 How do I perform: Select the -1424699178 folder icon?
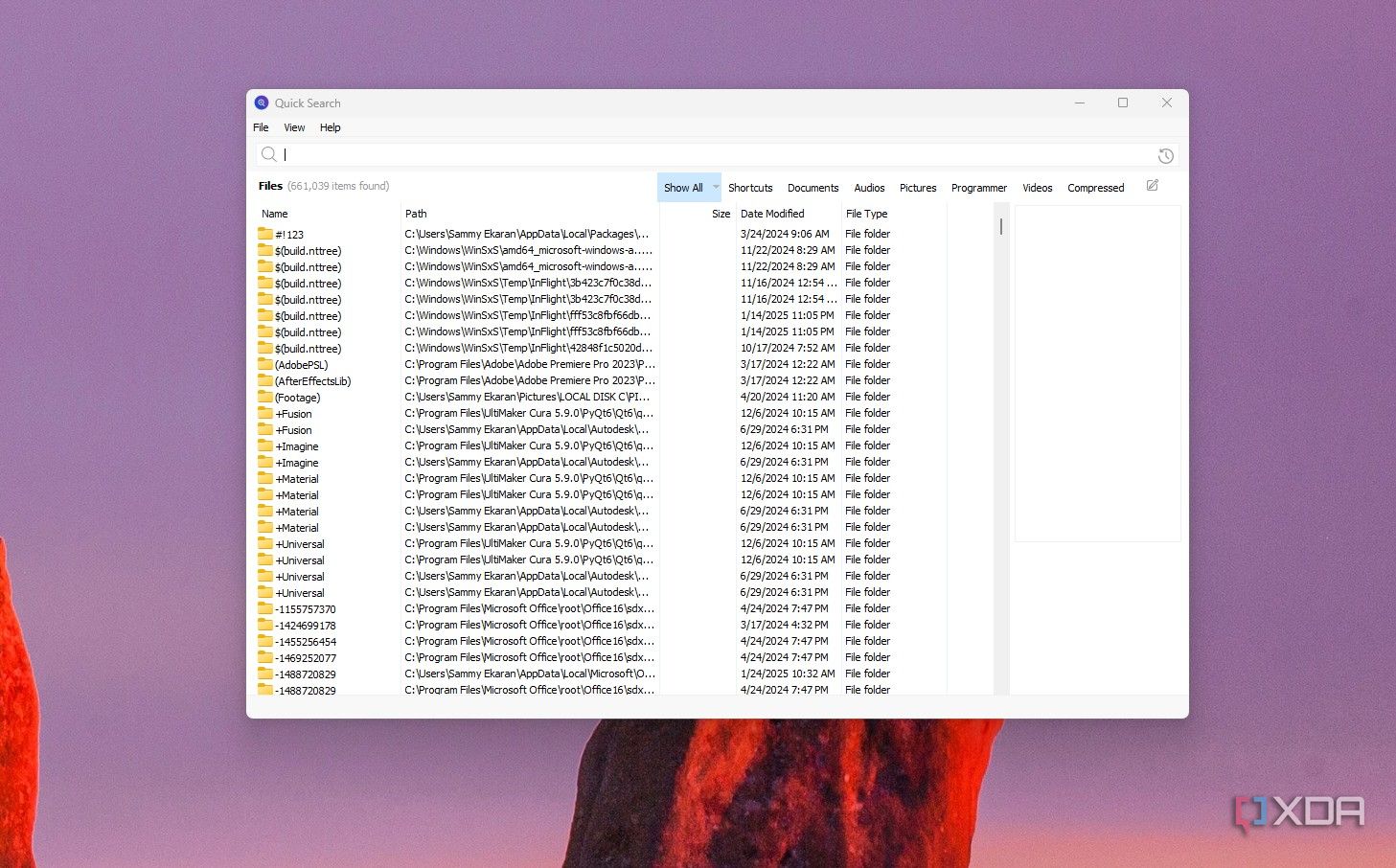[265, 625]
